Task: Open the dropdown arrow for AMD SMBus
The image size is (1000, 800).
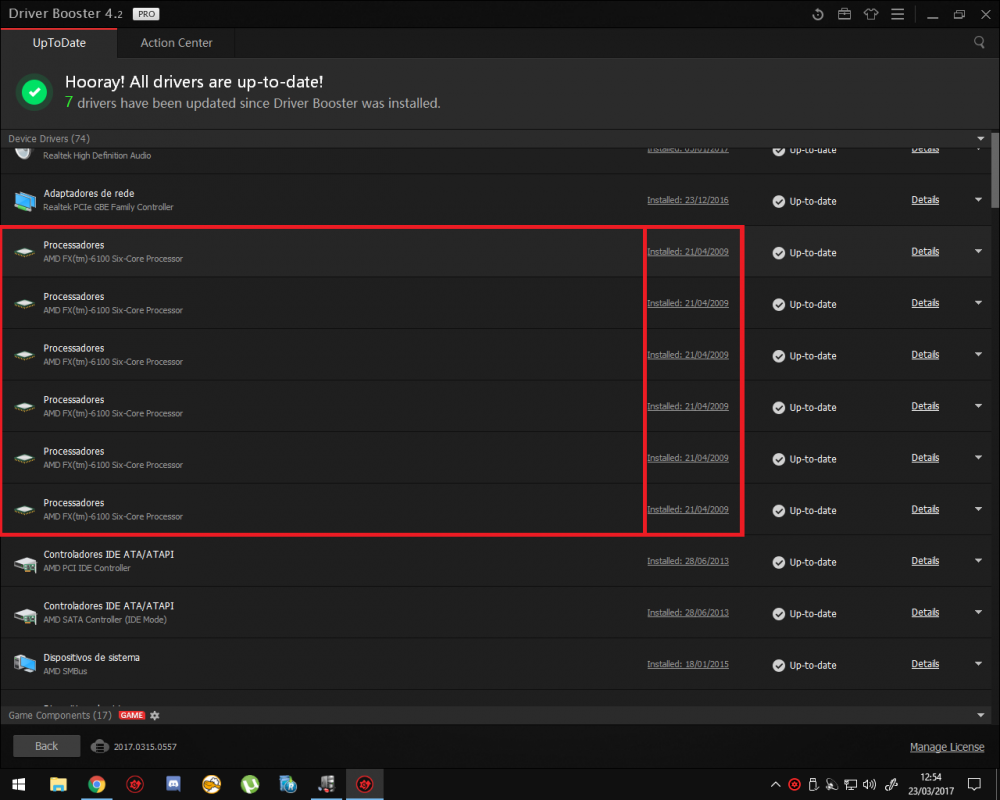Action: pos(978,664)
